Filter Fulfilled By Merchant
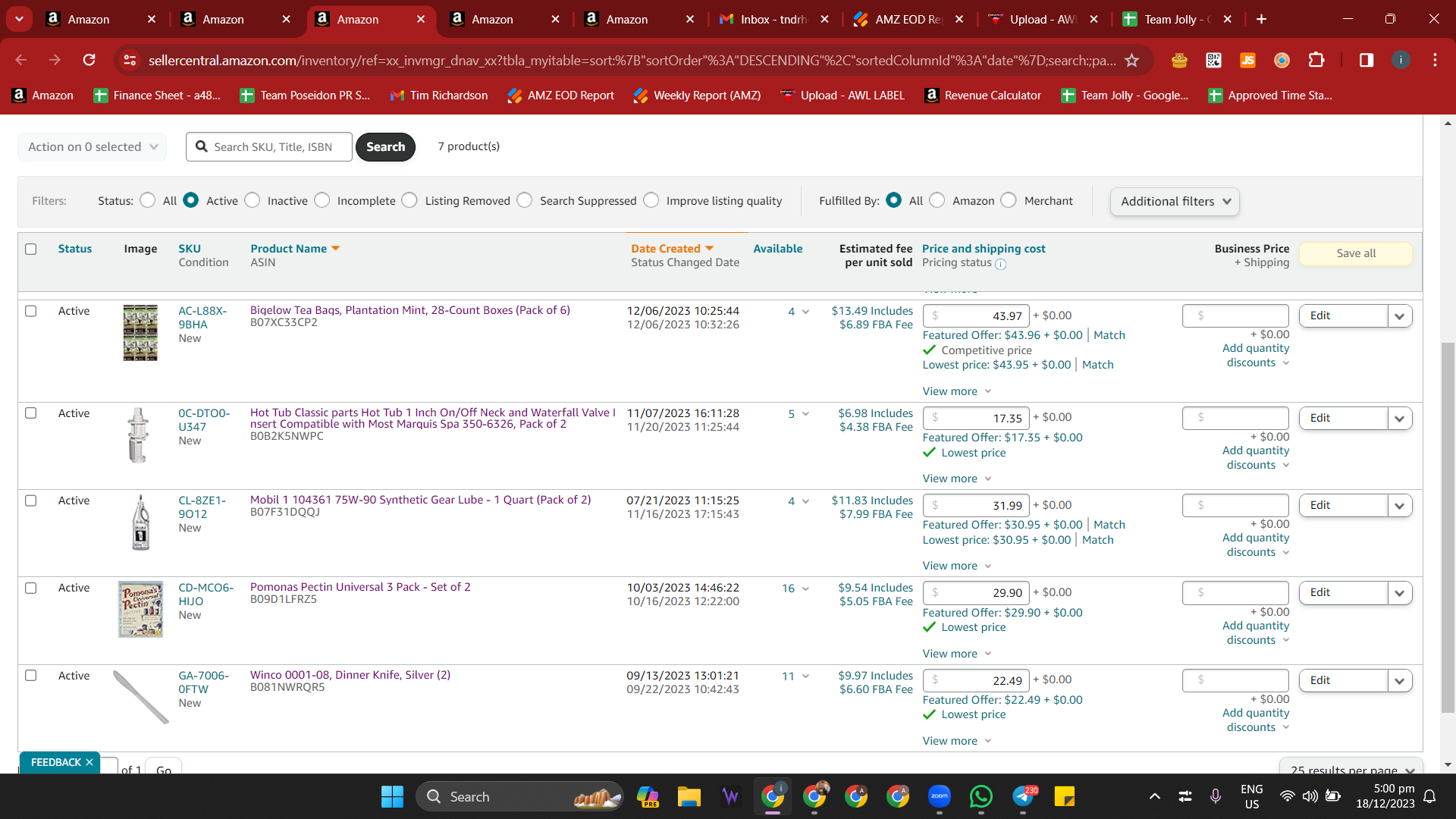Image resolution: width=1456 pixels, height=819 pixels. 1009,200
